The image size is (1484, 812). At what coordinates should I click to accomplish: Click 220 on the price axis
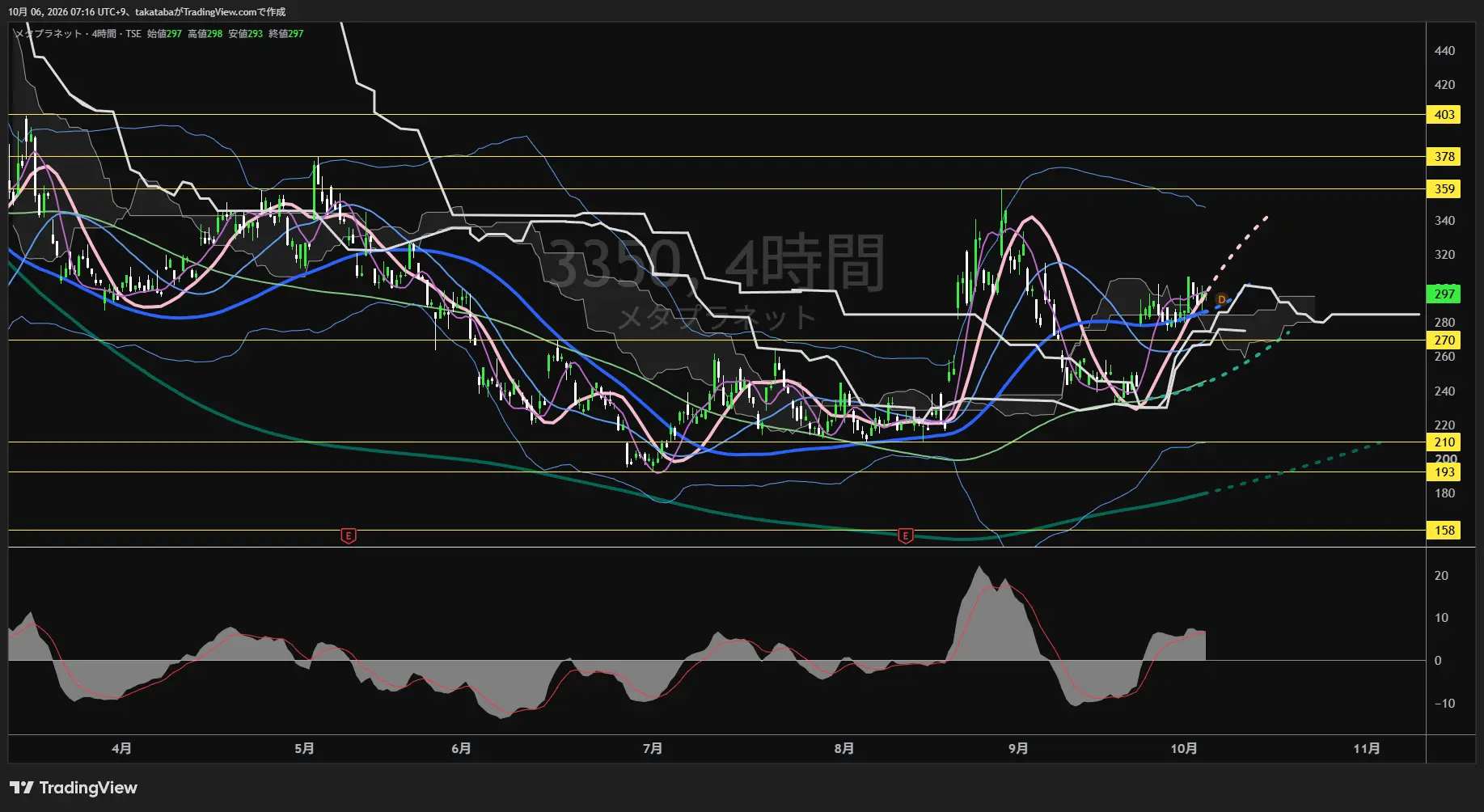tap(1444, 425)
